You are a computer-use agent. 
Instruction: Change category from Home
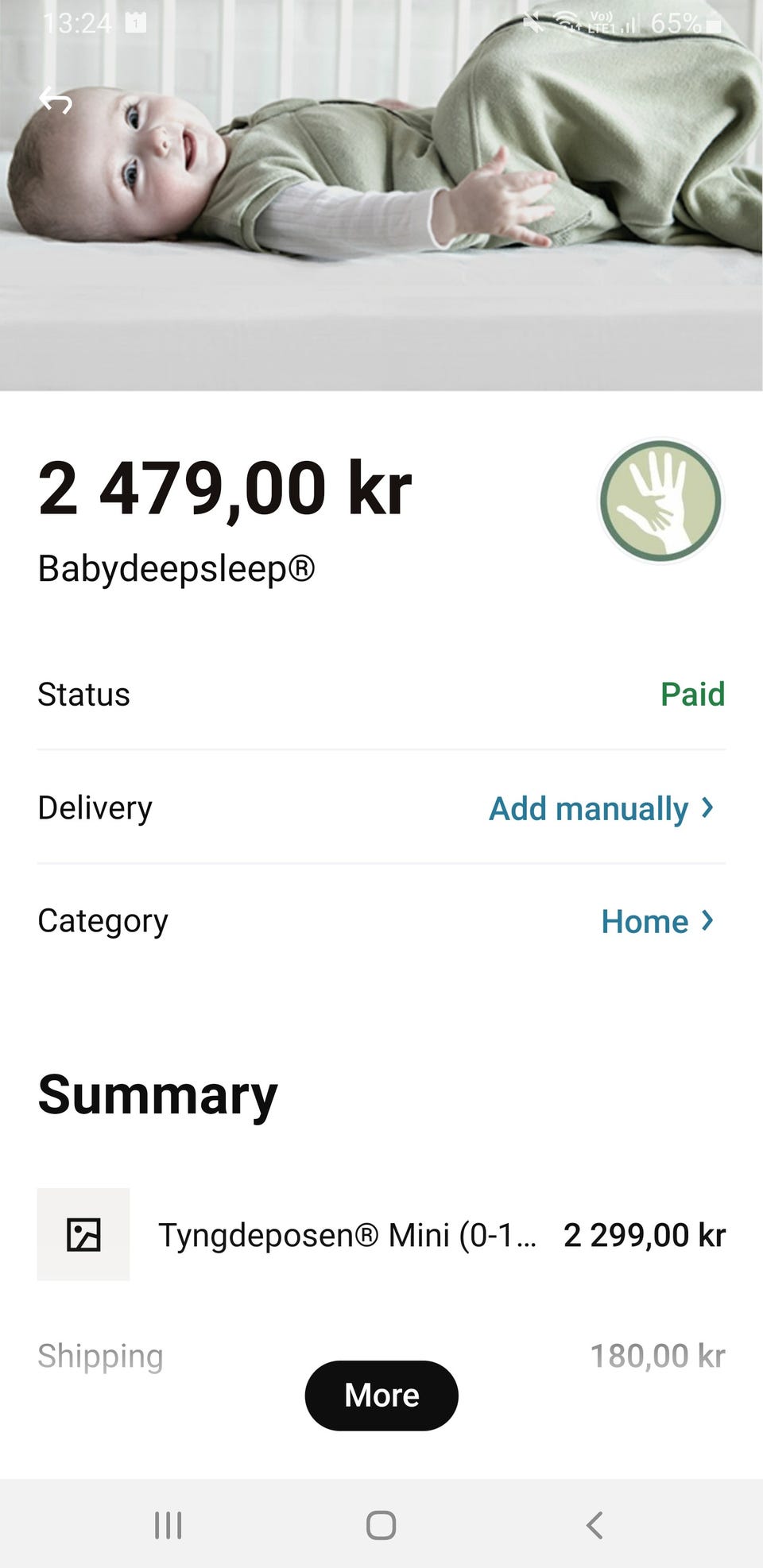point(644,921)
